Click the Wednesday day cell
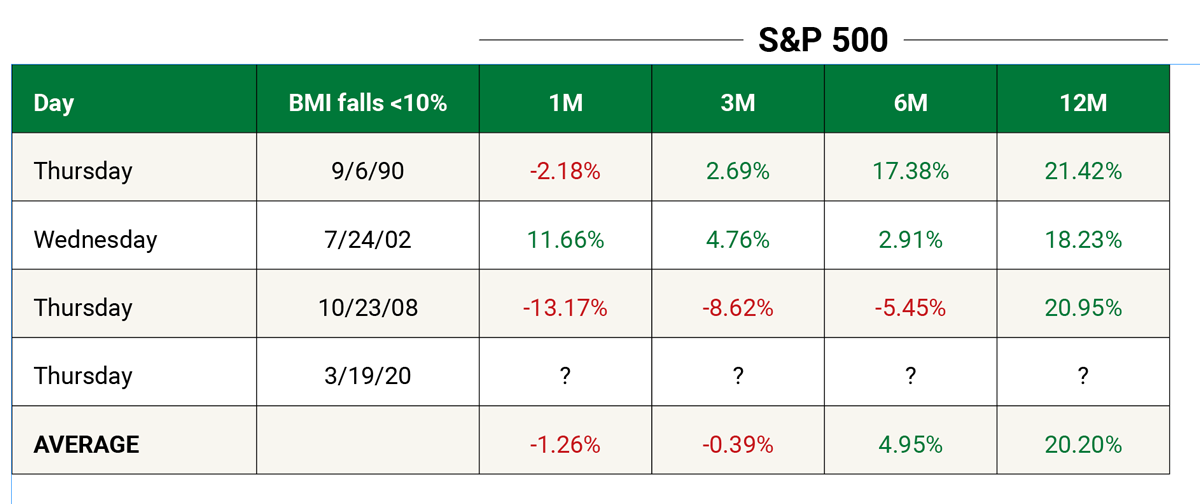Image resolution: width=1200 pixels, height=504 pixels. pos(95,240)
